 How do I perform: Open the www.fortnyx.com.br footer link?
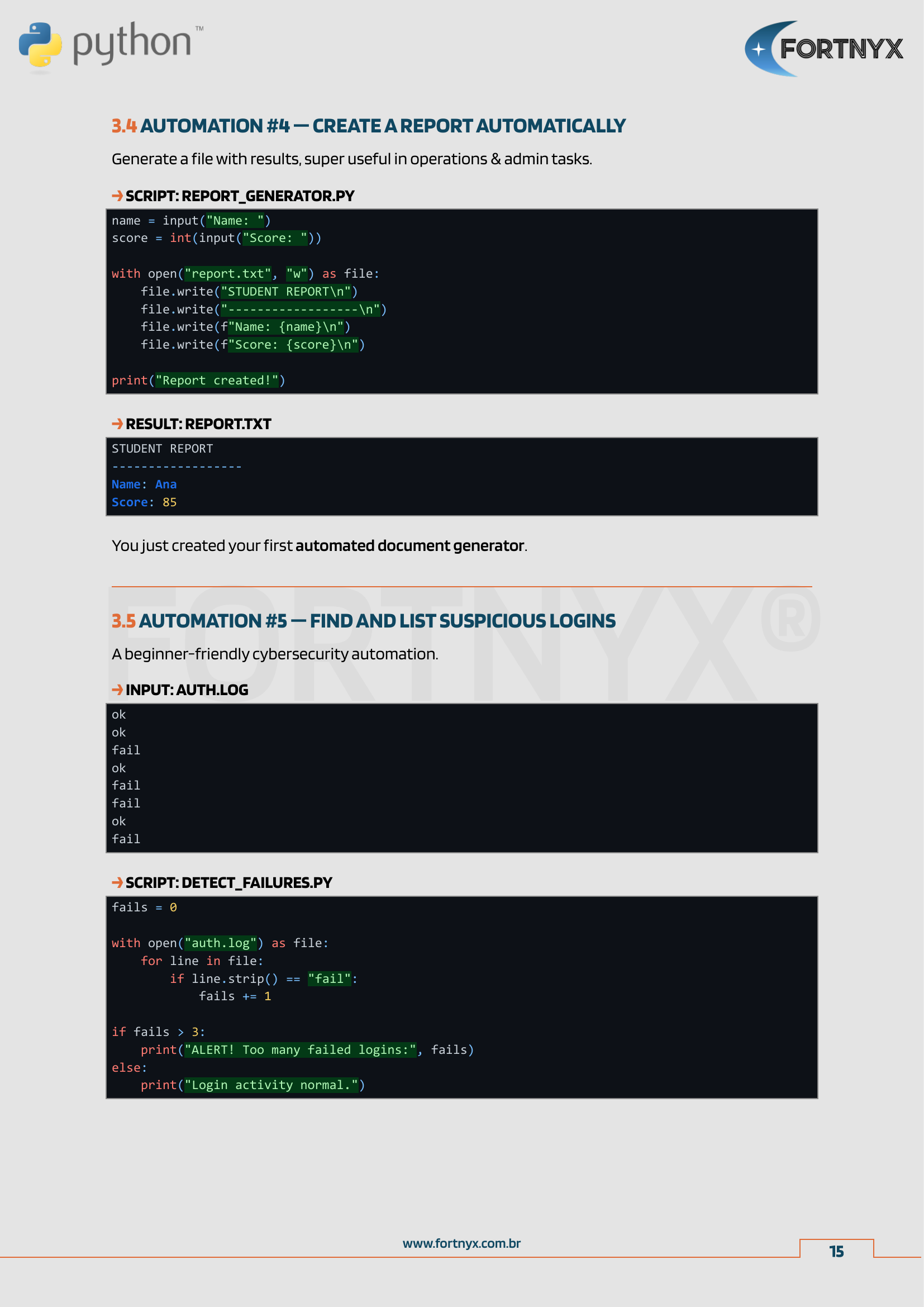(461, 1243)
